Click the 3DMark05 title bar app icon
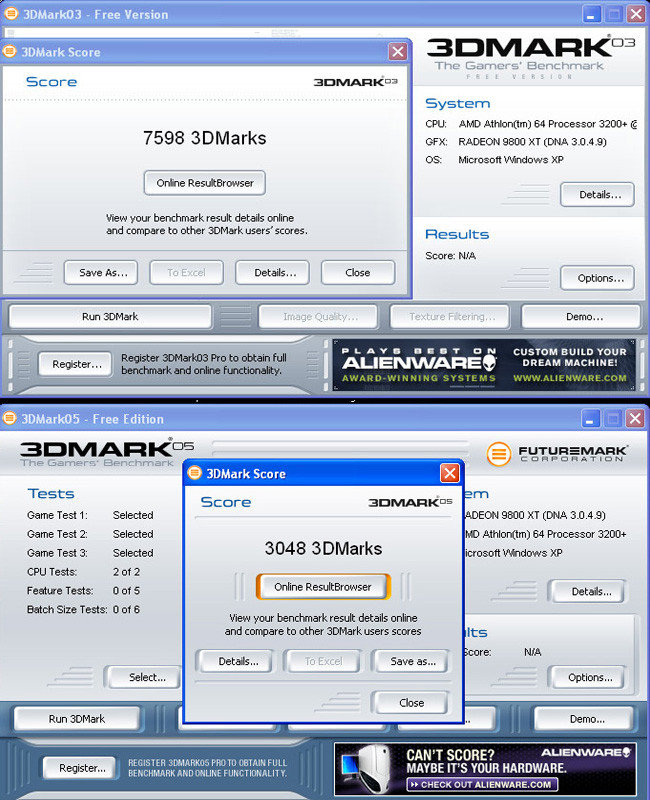 11,418
